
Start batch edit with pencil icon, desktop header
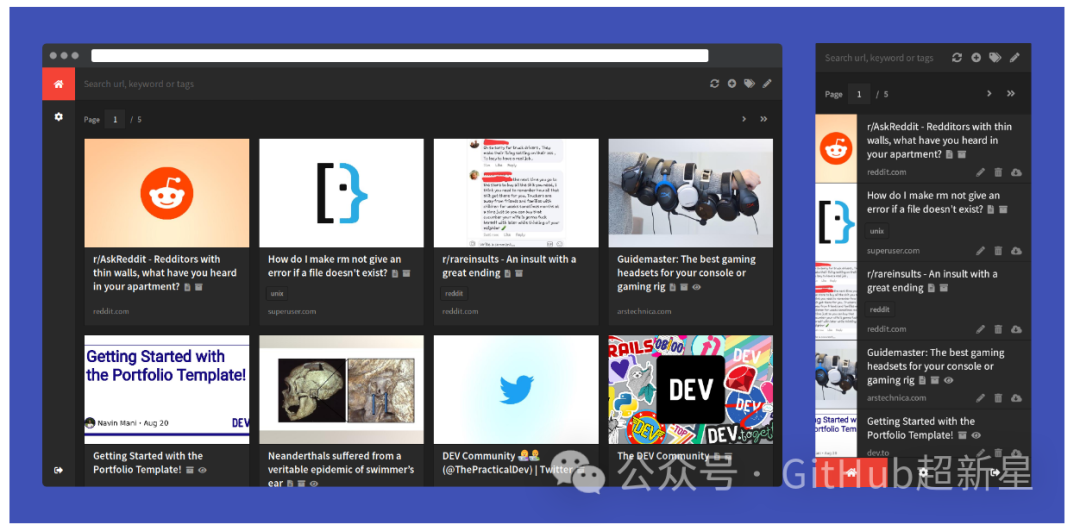767,84
